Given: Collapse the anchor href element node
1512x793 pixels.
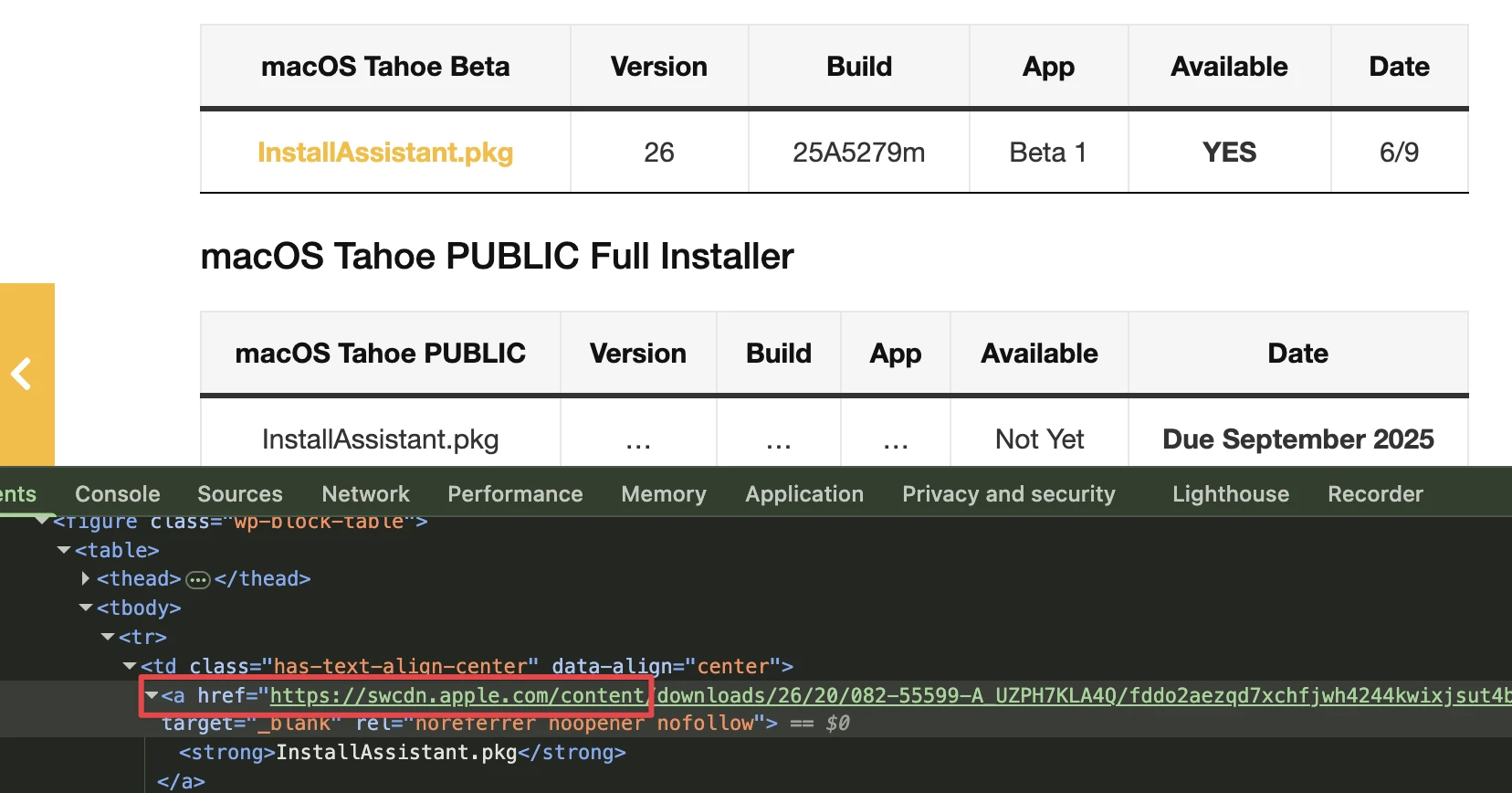Looking at the screenshot, I should 152,695.
